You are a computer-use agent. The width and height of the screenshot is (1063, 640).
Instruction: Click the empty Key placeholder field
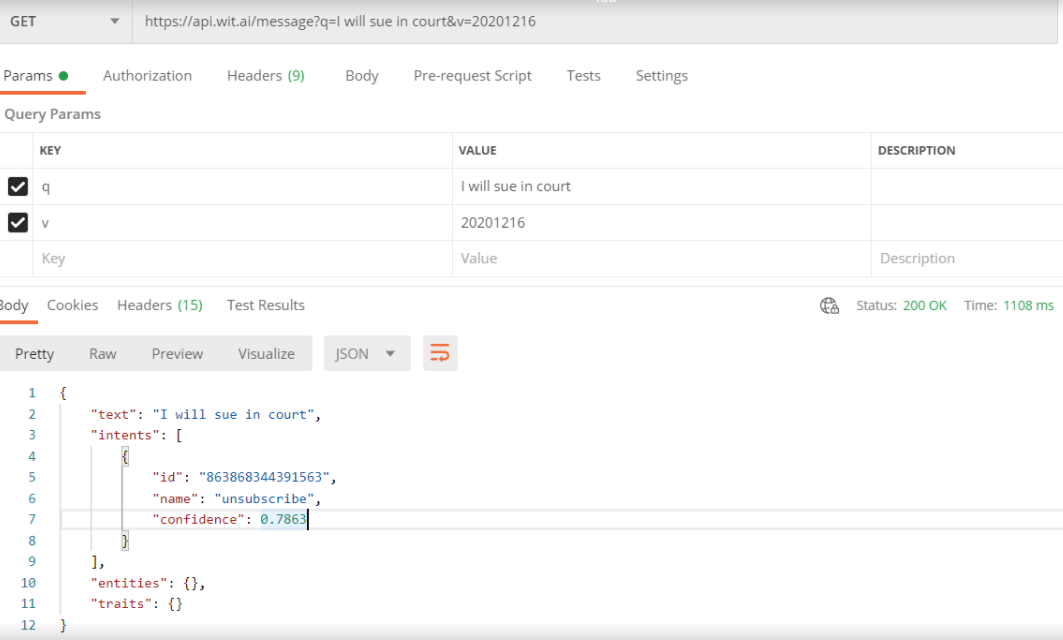tap(243, 258)
